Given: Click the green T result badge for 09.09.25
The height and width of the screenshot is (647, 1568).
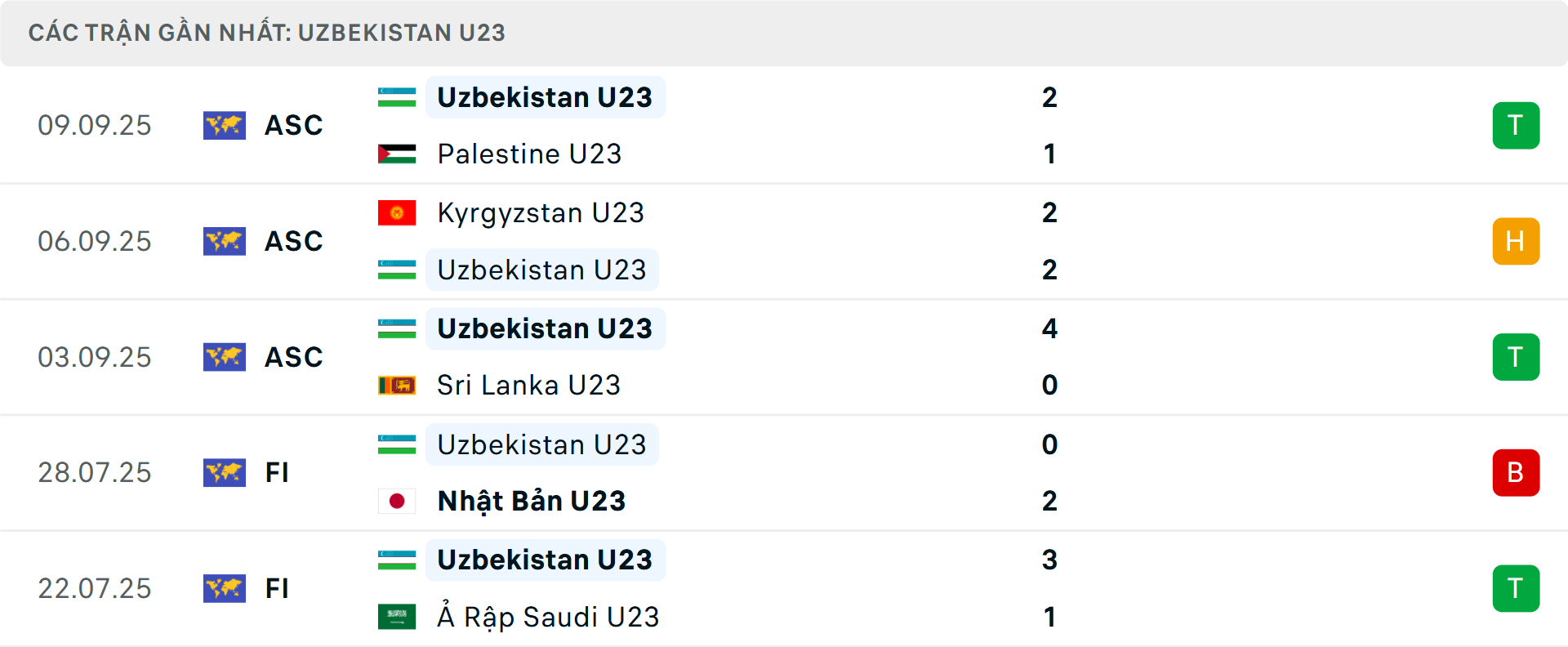Looking at the screenshot, I should point(1516,126).
